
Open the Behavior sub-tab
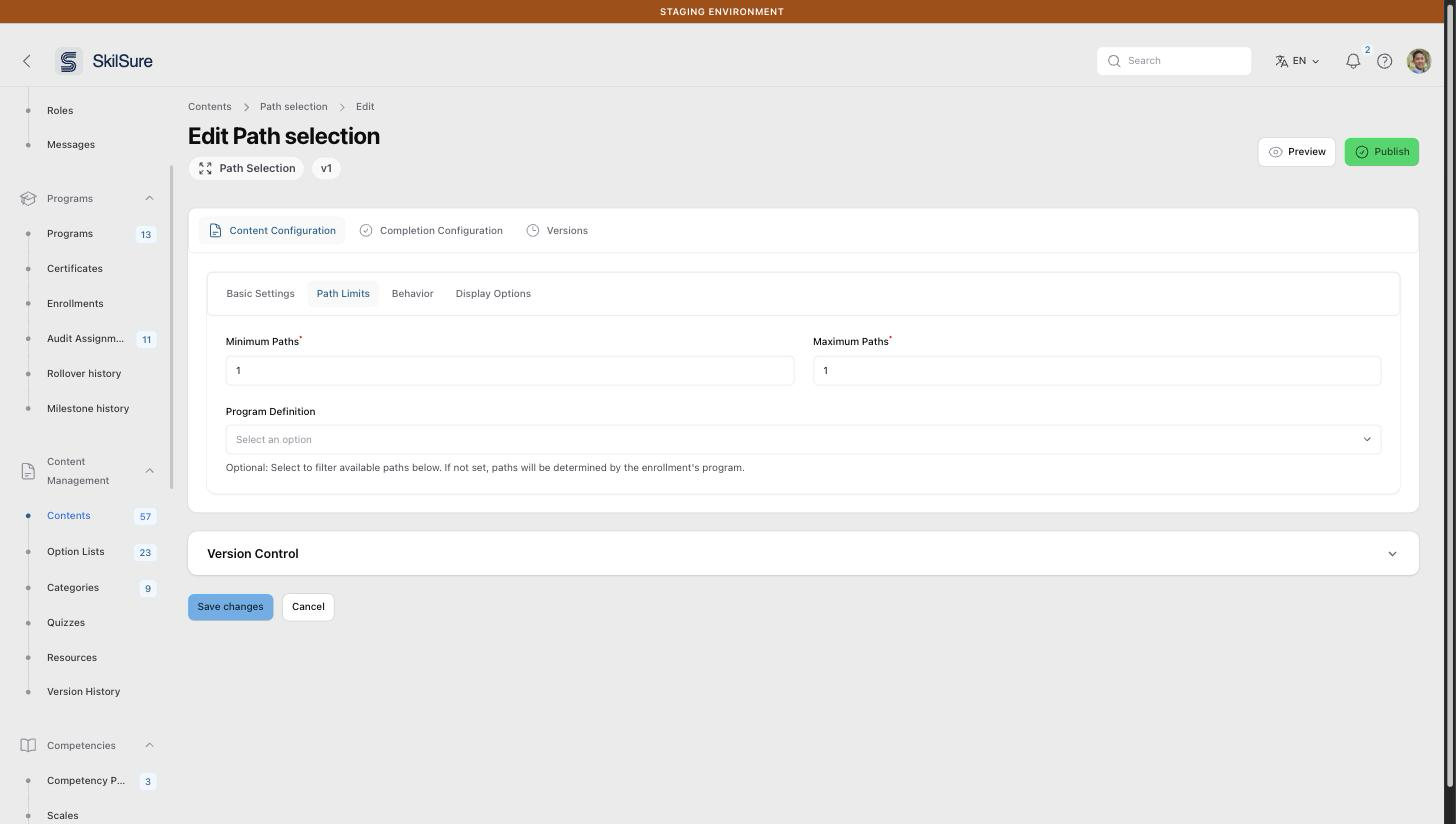pyautogui.click(x=412, y=293)
